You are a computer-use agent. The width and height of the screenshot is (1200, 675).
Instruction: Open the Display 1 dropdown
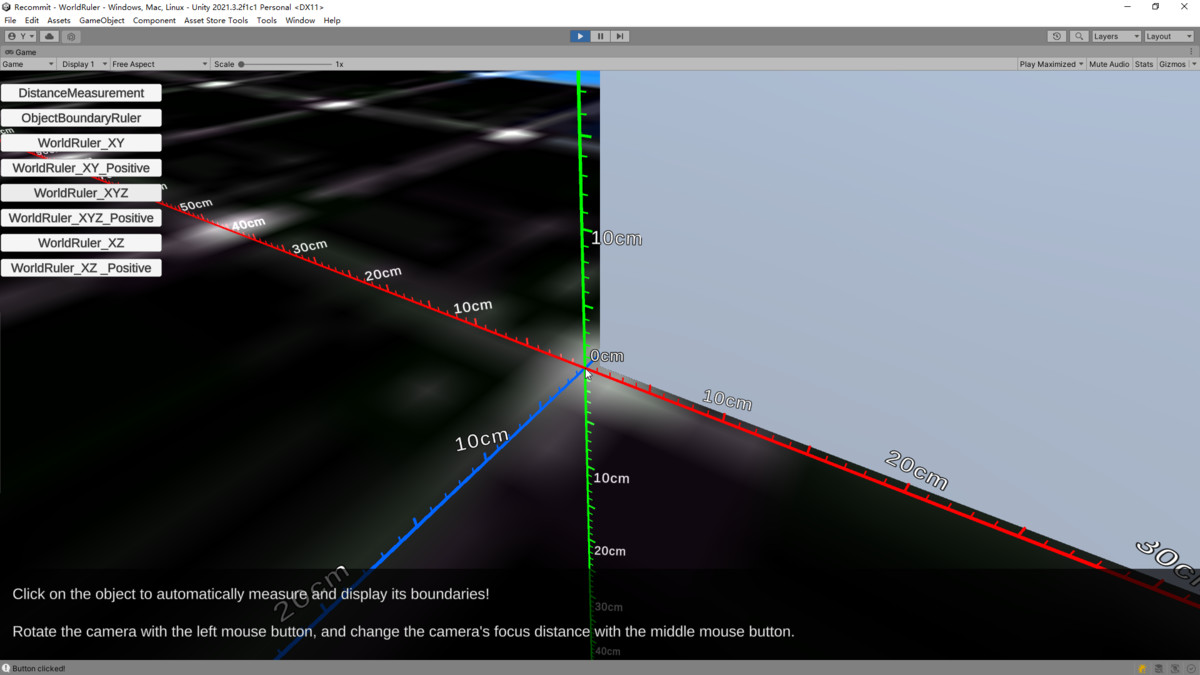tap(83, 64)
